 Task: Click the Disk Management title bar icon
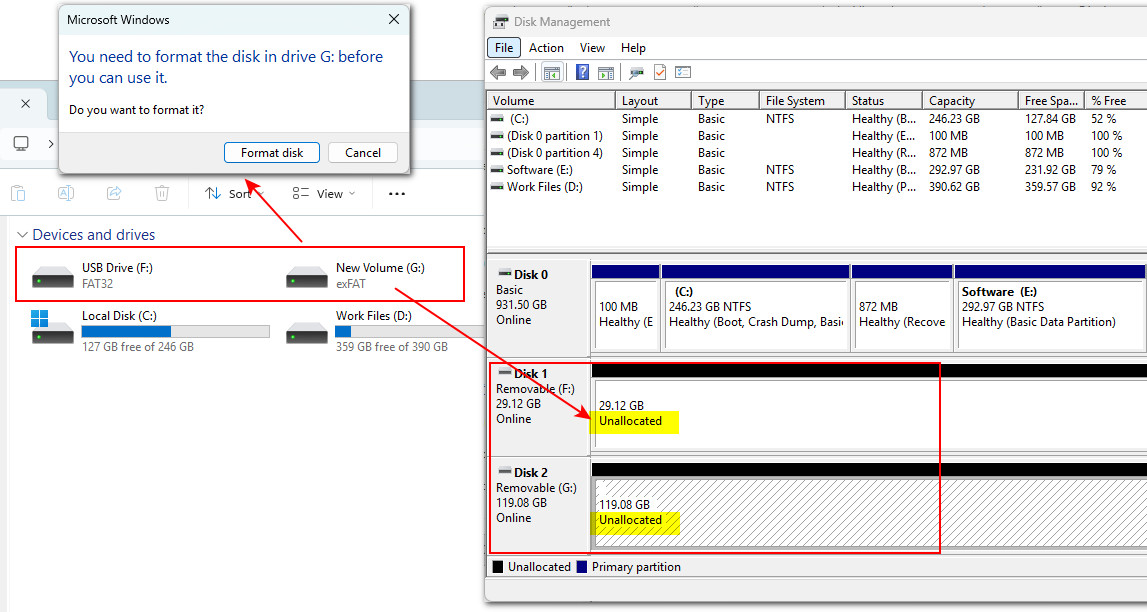(500, 22)
